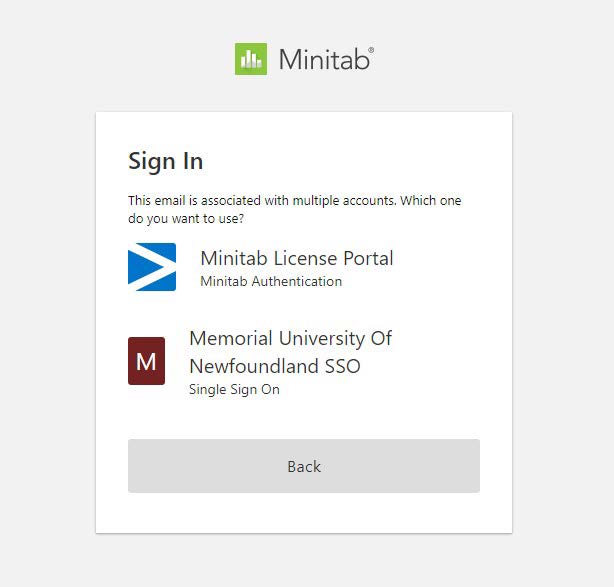The height and width of the screenshot is (587, 614).
Task: Click the word Newfoundland in SSO option
Action: [254, 367]
